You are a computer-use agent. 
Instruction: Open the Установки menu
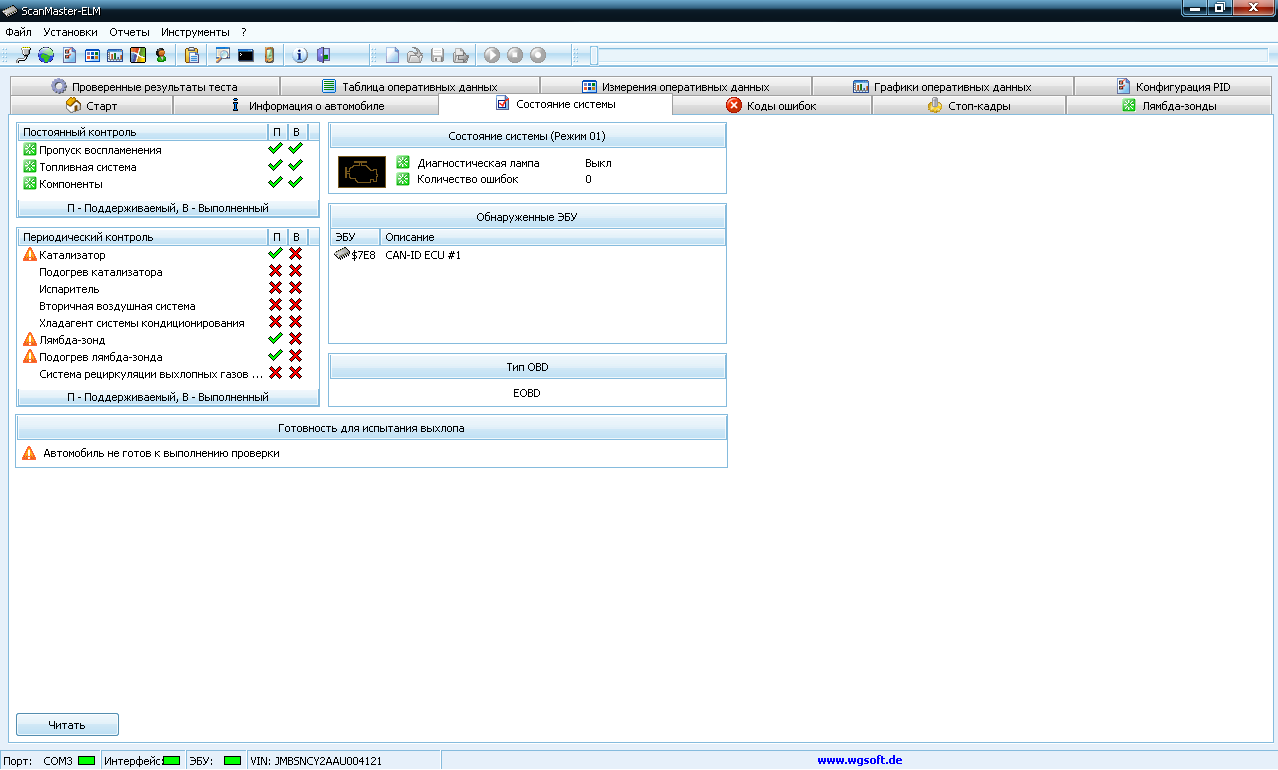[x=71, y=32]
